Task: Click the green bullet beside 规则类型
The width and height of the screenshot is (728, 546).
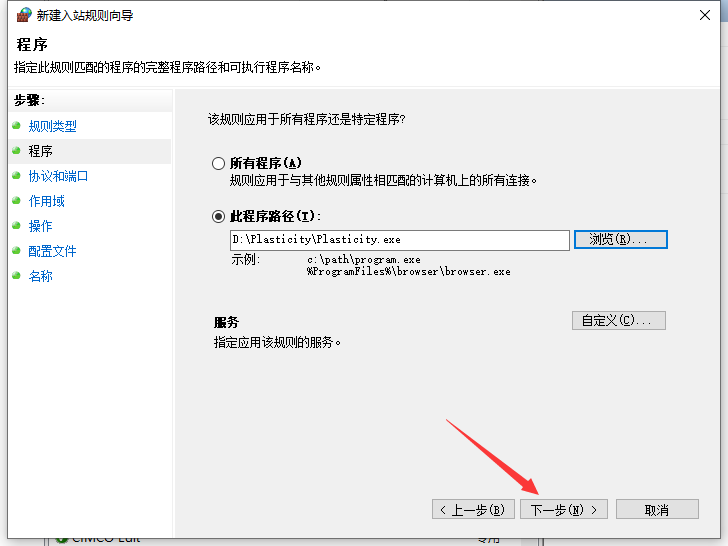Action: coord(16,126)
